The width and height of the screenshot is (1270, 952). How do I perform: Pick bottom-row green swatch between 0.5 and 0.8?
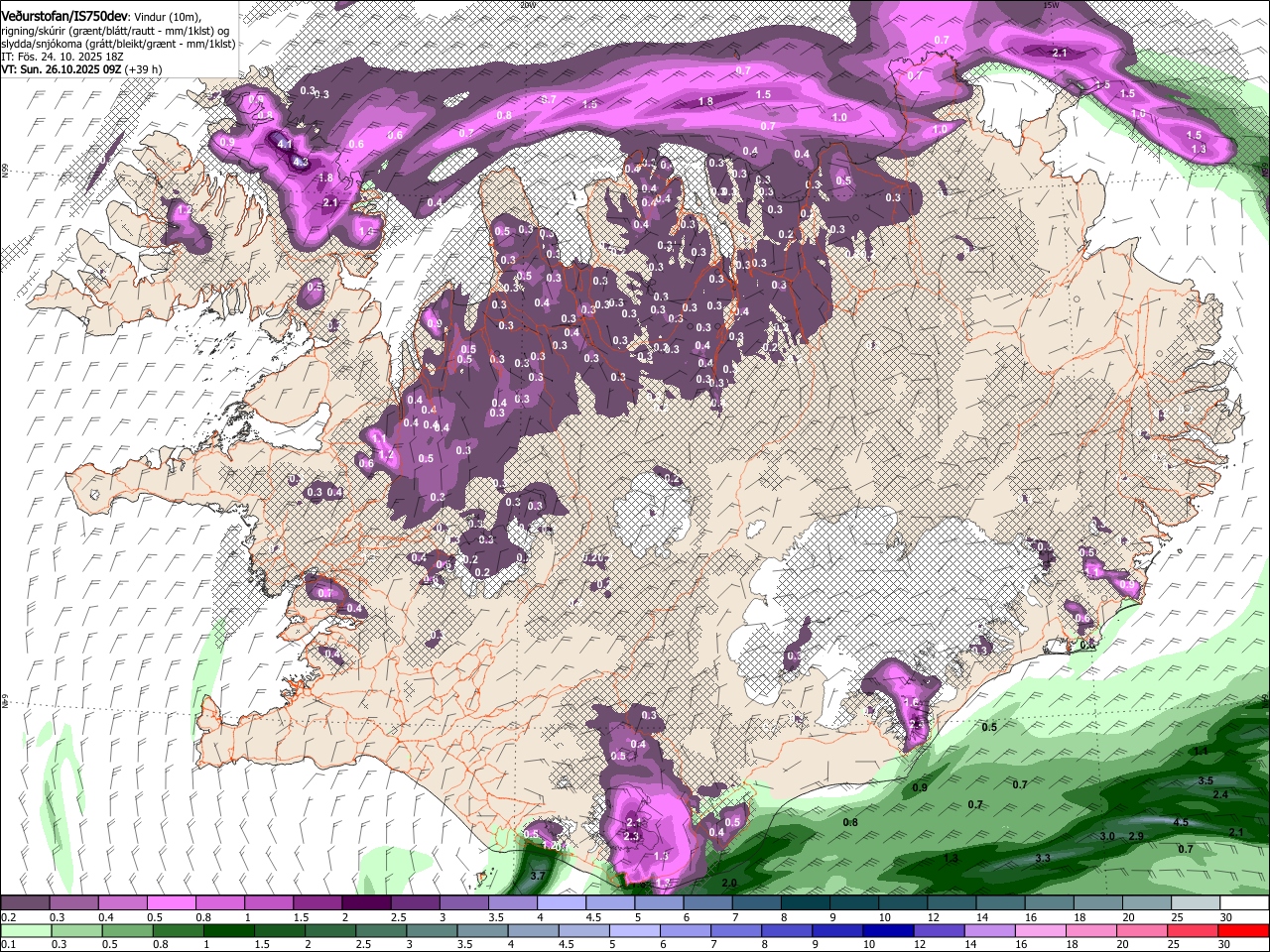pos(126,930)
